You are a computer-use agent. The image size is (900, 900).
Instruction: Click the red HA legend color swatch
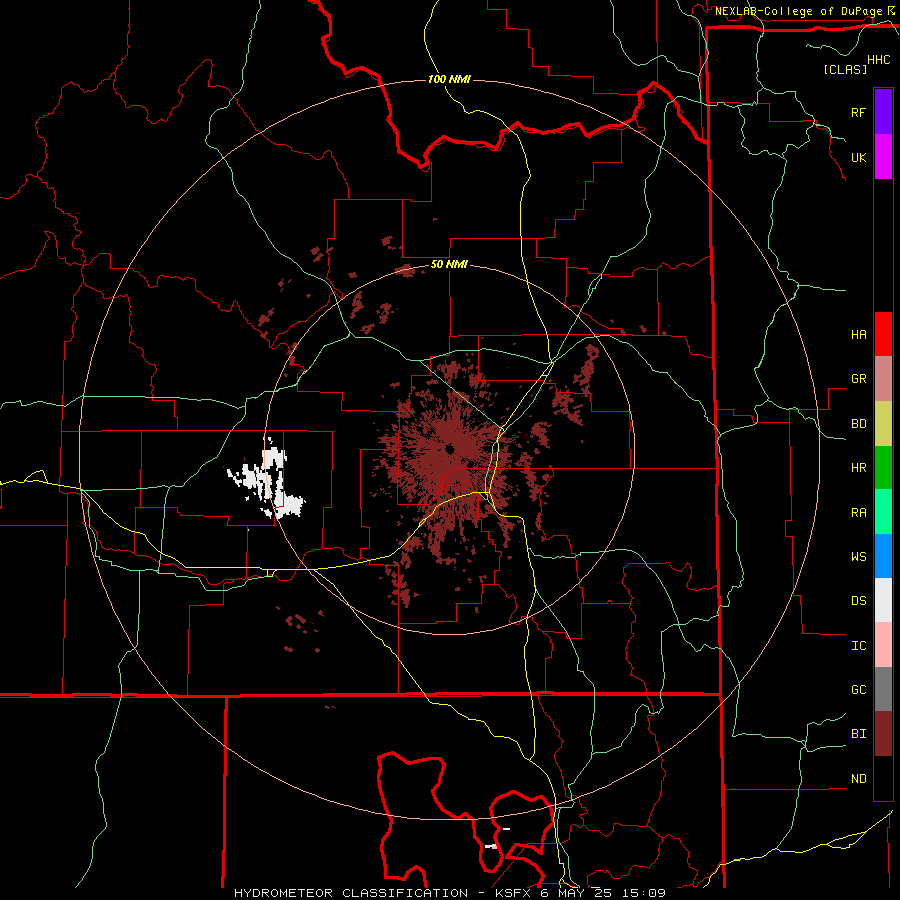(x=883, y=334)
